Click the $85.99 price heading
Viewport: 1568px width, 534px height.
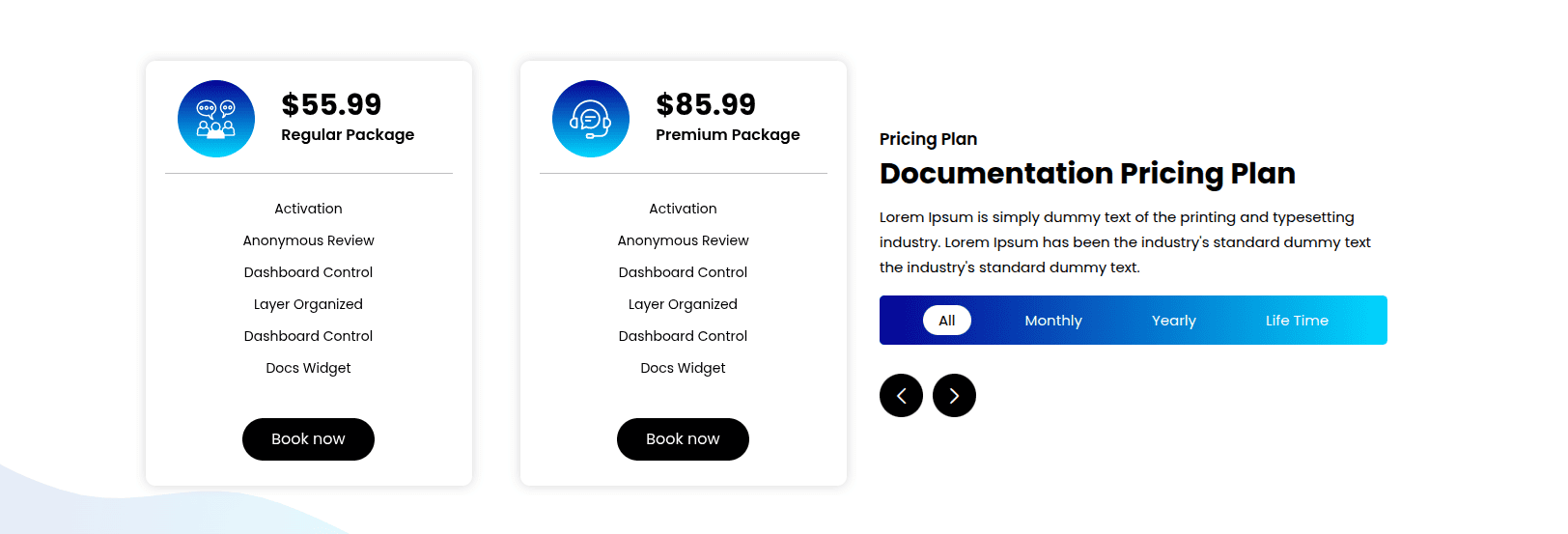pos(706,104)
